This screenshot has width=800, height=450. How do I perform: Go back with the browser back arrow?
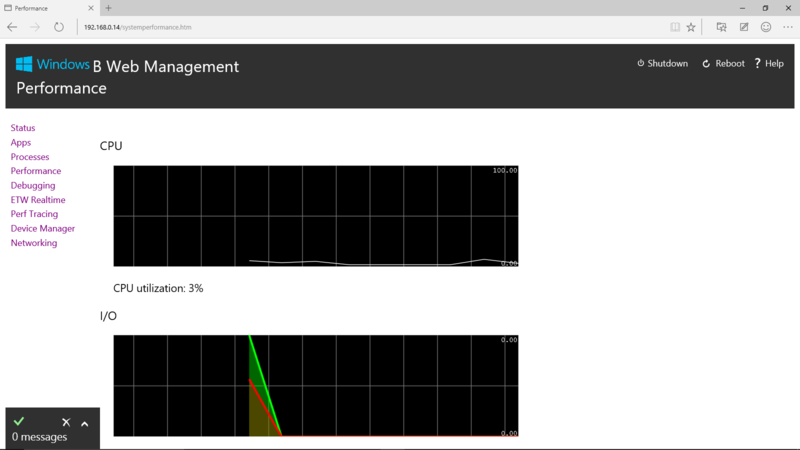12,27
